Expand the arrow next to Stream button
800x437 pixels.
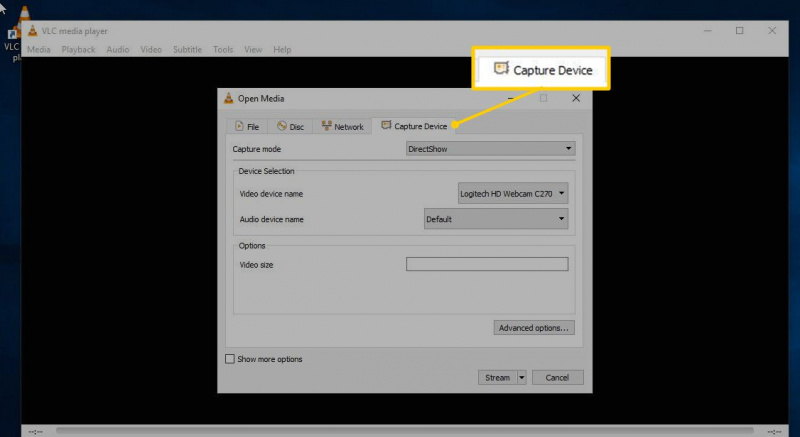(521, 378)
